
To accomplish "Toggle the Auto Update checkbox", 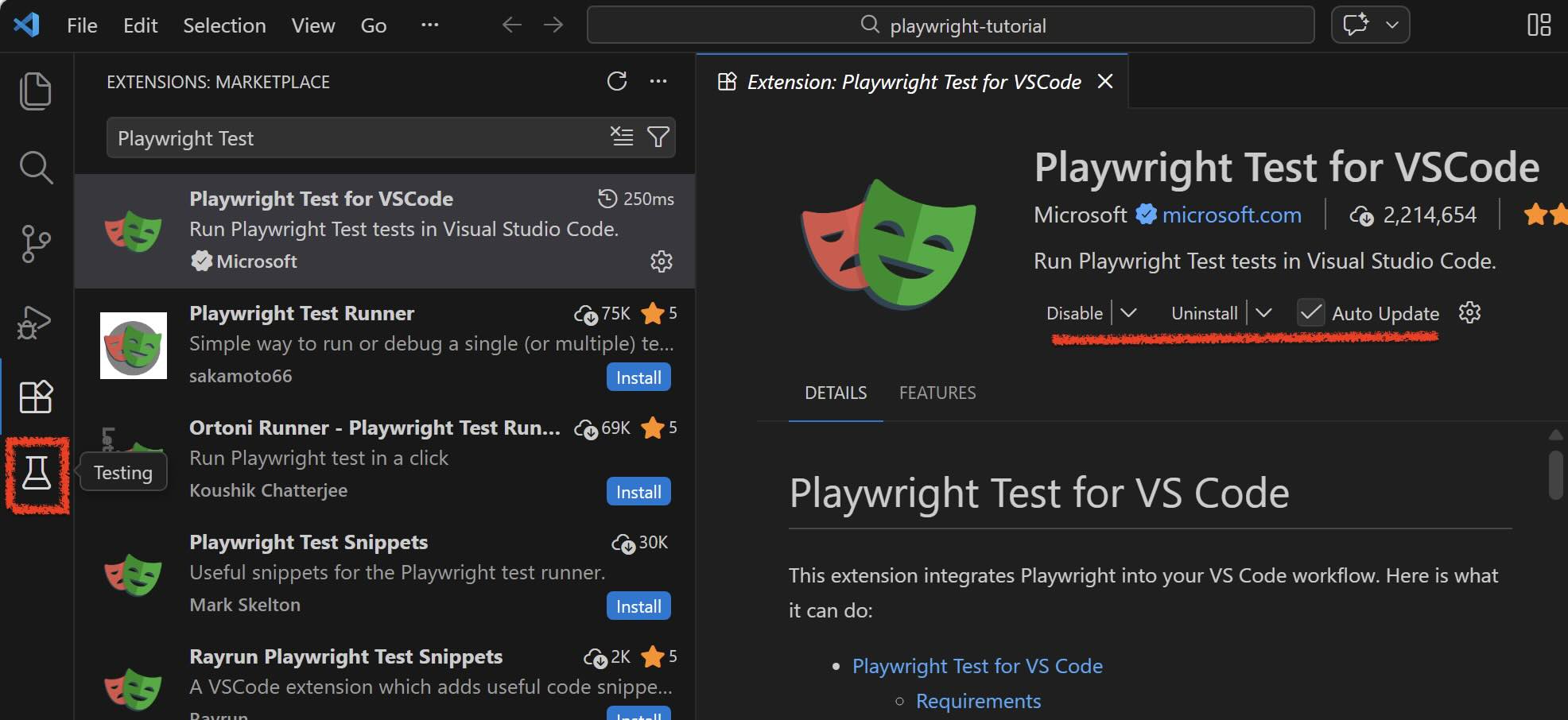I will click(1311, 312).
